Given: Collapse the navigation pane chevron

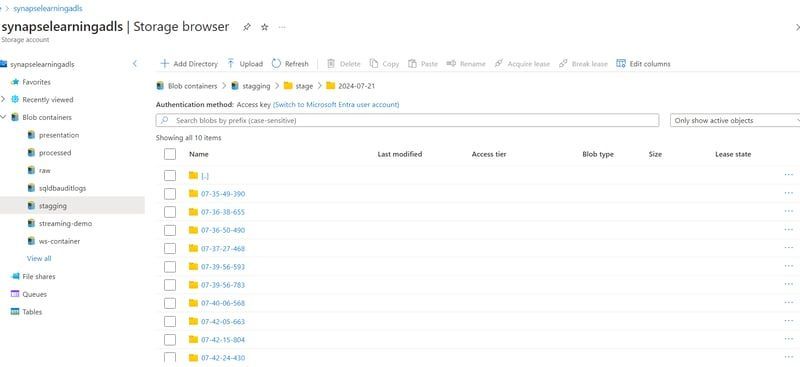Looking at the screenshot, I should 135,64.
